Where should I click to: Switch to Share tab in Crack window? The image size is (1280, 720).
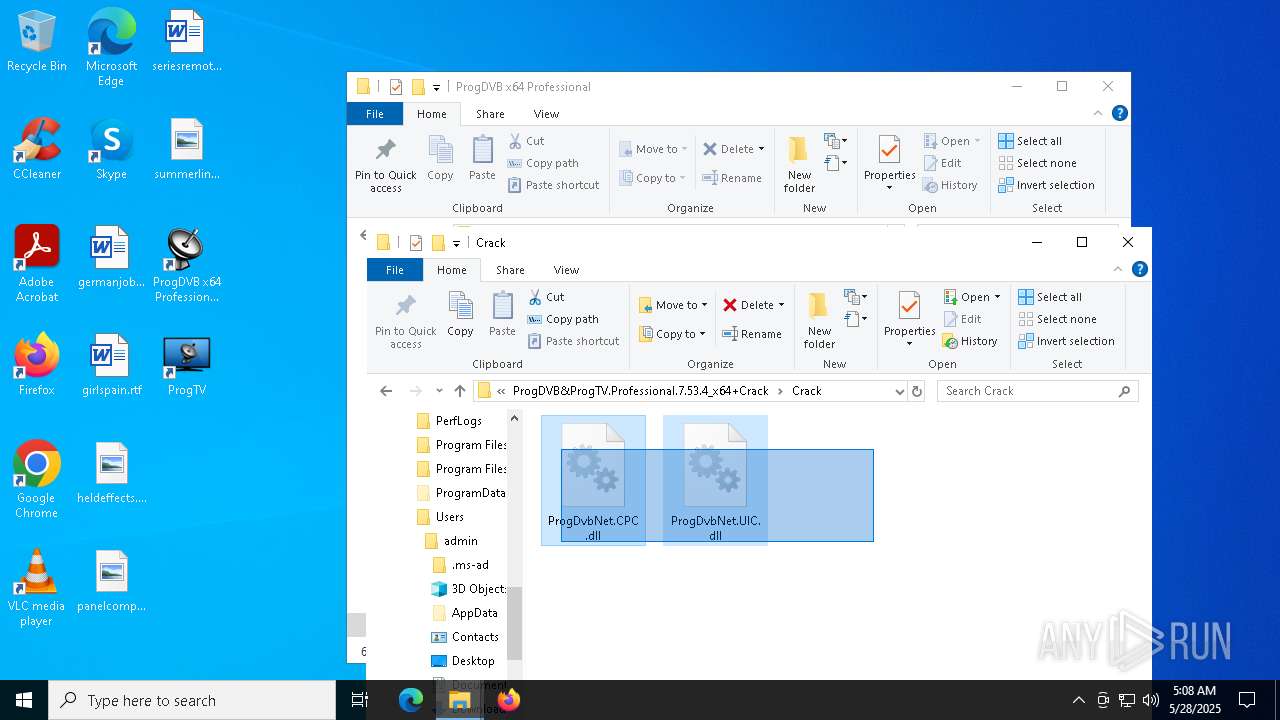[x=510, y=270]
